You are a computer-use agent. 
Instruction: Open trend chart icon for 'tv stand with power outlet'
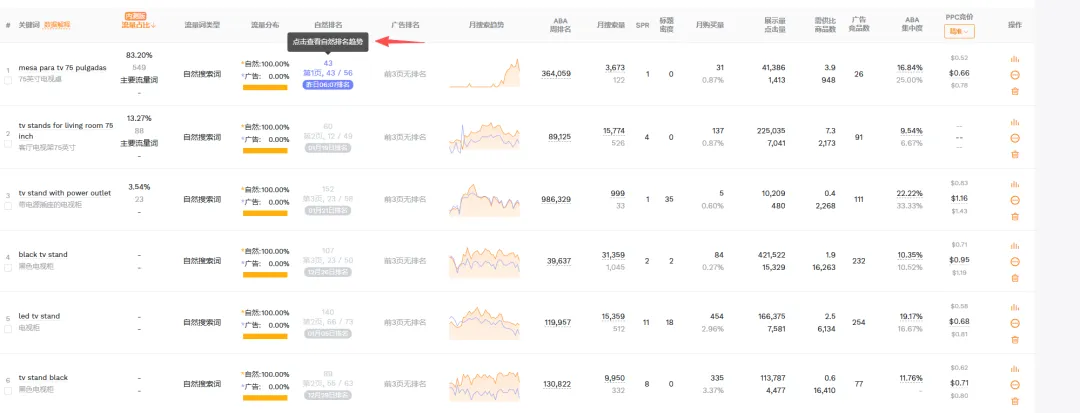click(1015, 184)
